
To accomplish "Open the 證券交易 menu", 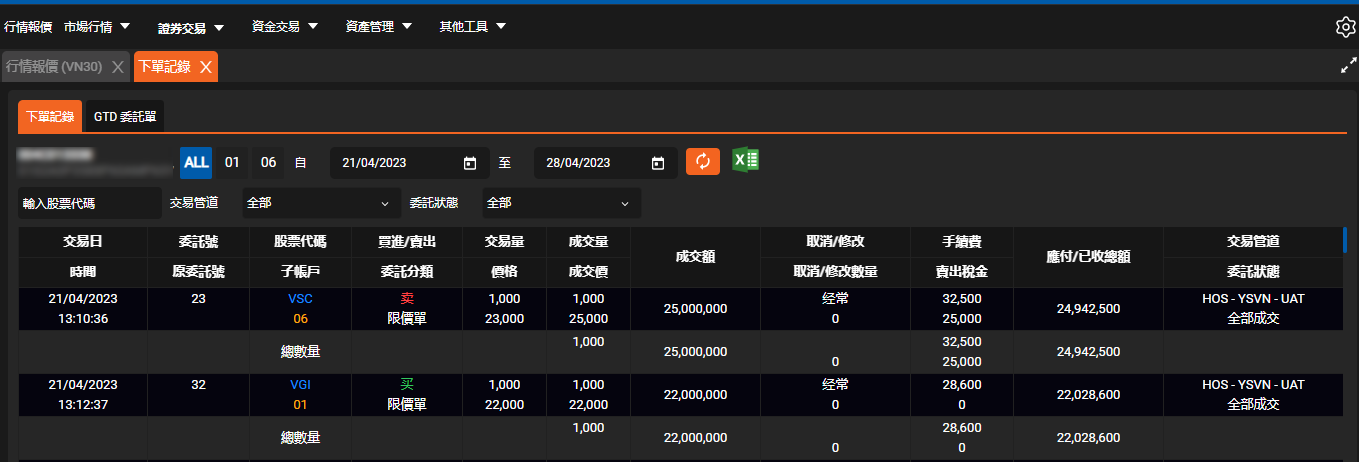I will click(x=191, y=27).
